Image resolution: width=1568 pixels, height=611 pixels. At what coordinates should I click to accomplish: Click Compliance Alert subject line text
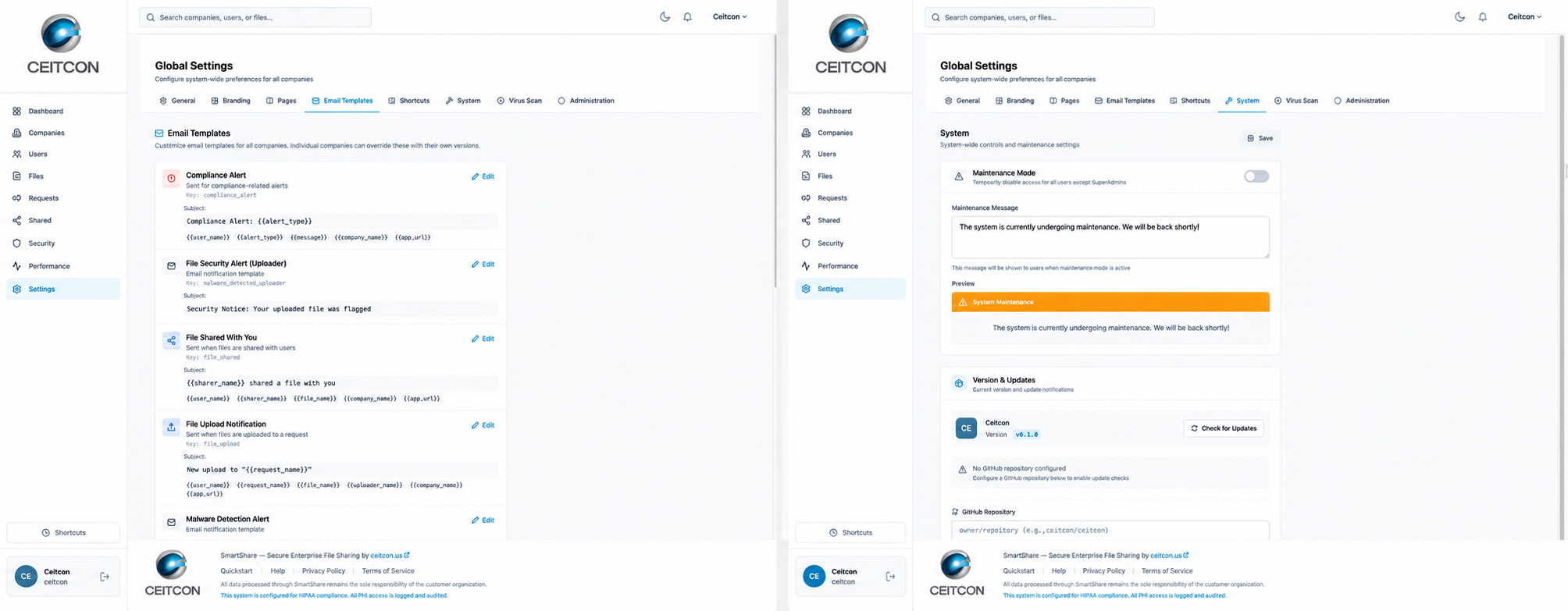point(249,222)
